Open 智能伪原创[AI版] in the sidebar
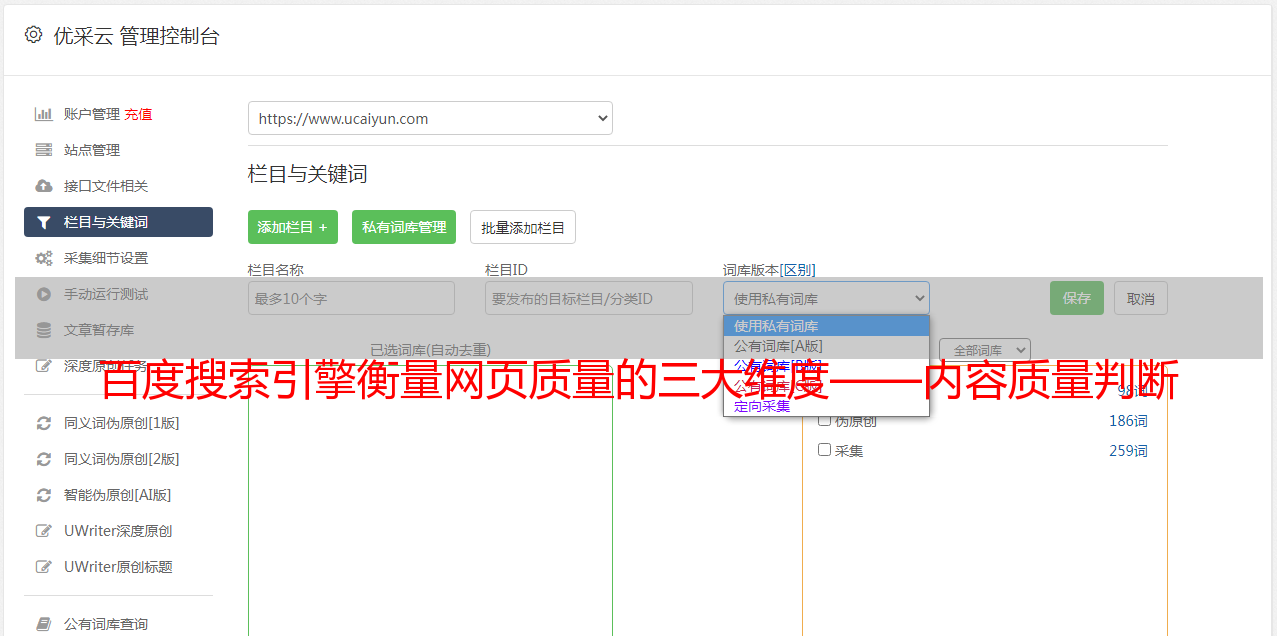Screen dimensions: 1277x636 118,495
